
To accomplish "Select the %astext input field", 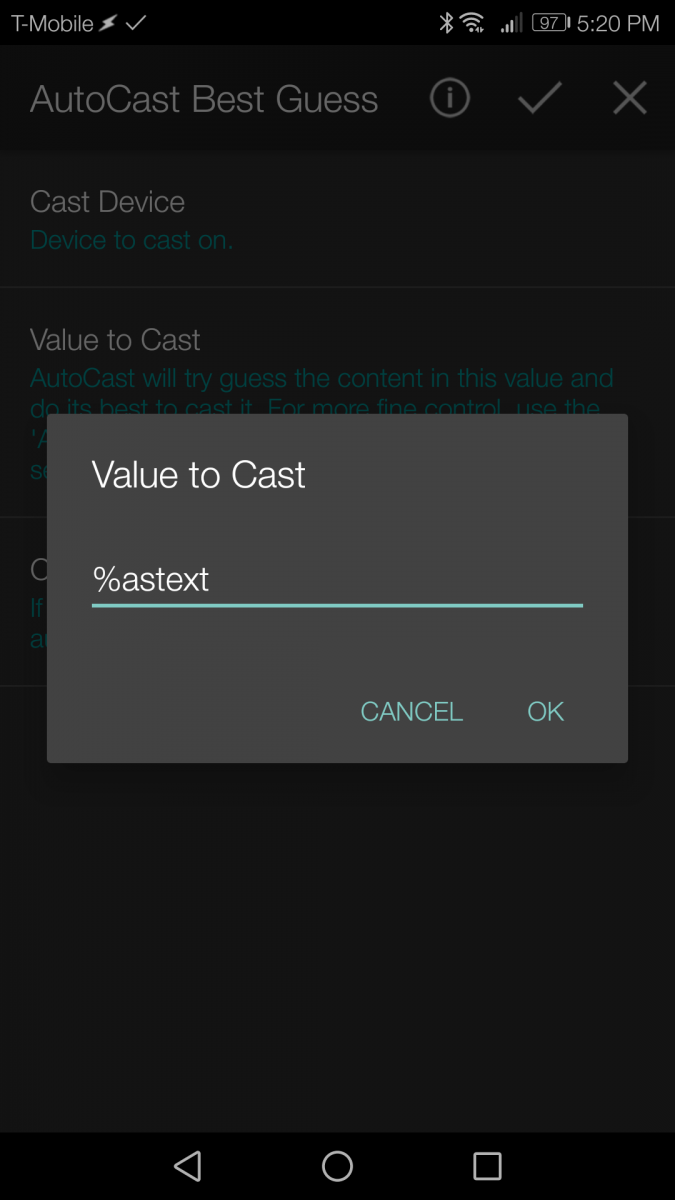I will (x=335, y=580).
